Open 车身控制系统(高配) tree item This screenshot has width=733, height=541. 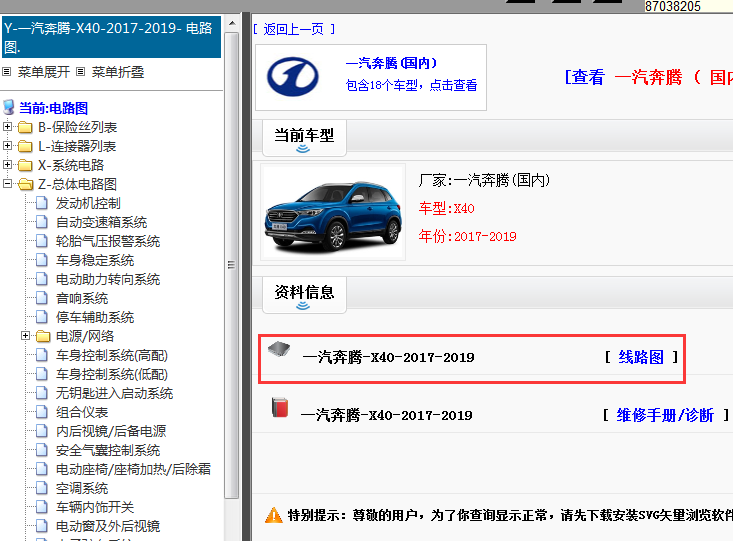[112, 355]
